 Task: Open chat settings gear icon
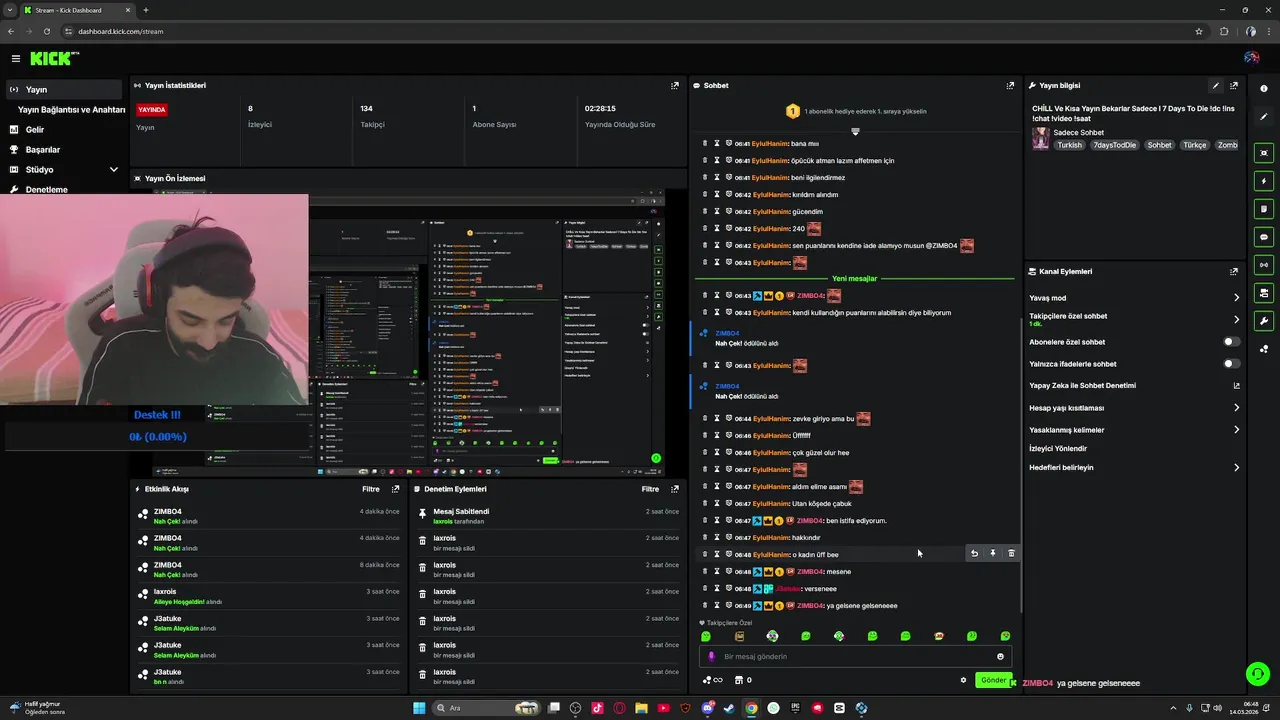(x=964, y=680)
